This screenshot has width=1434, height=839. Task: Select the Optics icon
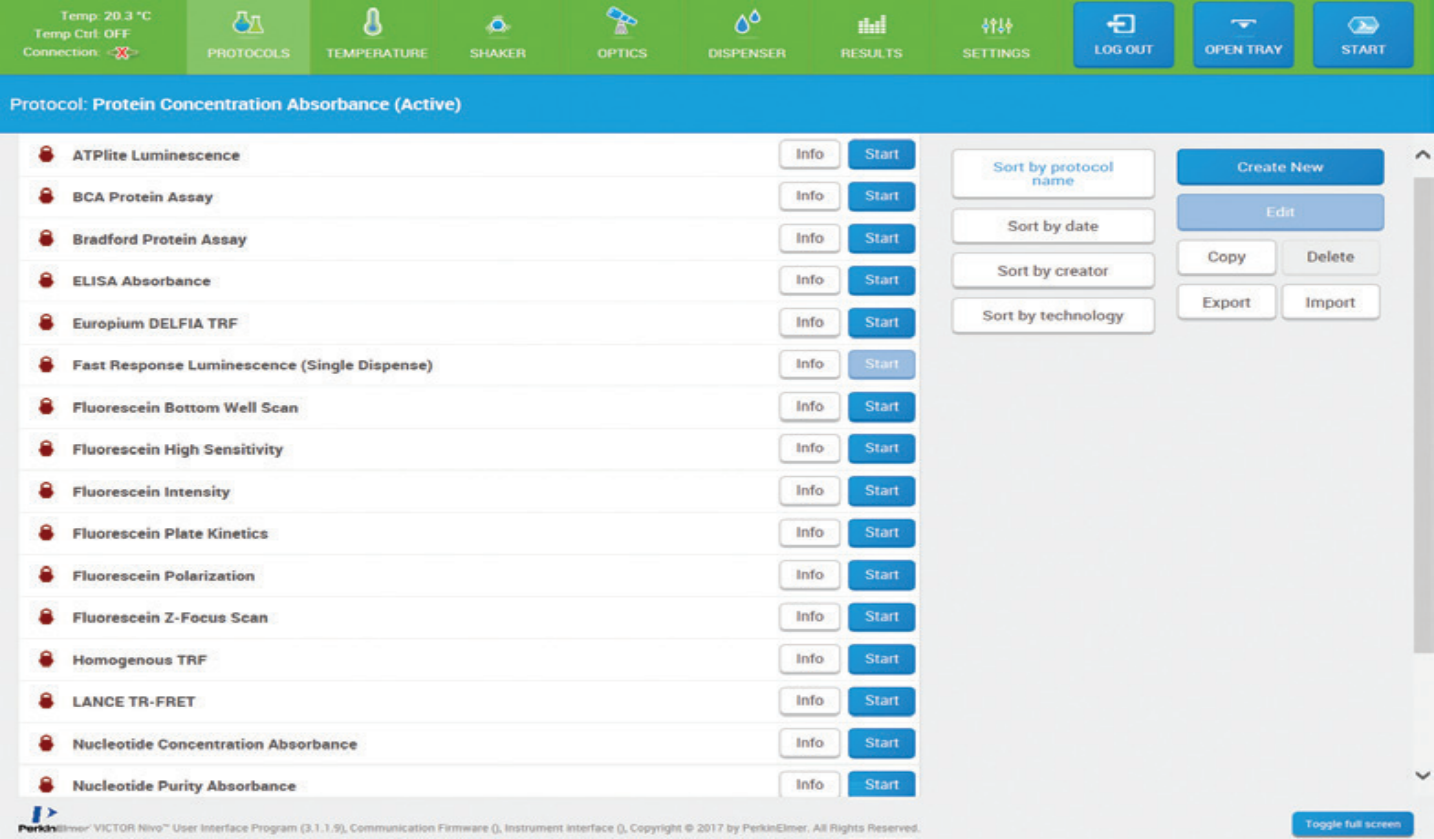point(621,24)
